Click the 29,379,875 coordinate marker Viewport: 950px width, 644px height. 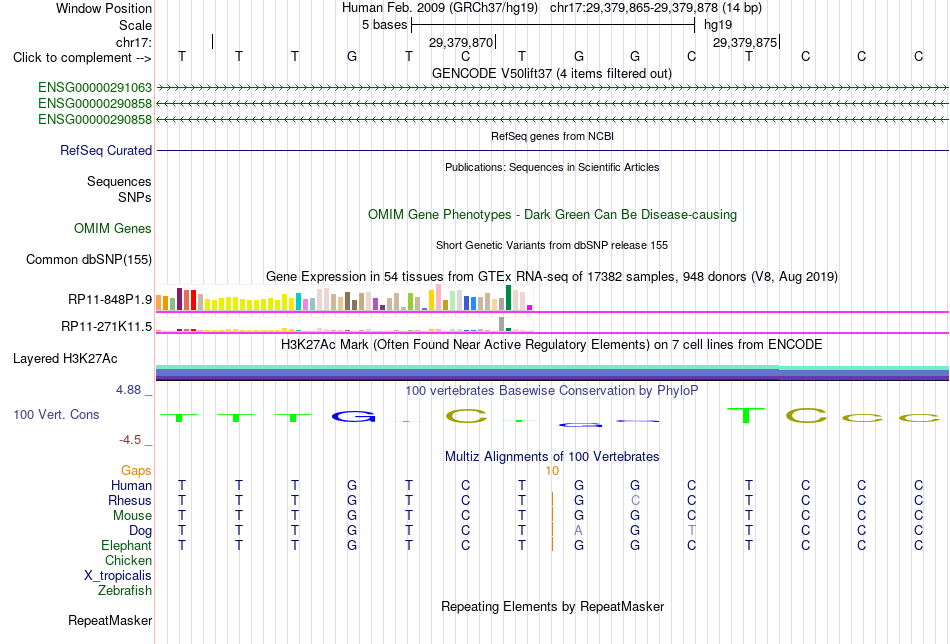coord(745,42)
